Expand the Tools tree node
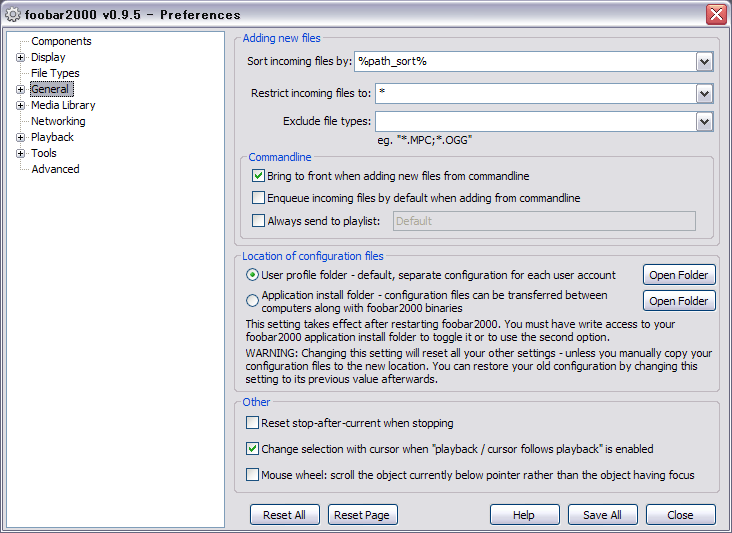Screen dimensions: 732x533 [20, 153]
